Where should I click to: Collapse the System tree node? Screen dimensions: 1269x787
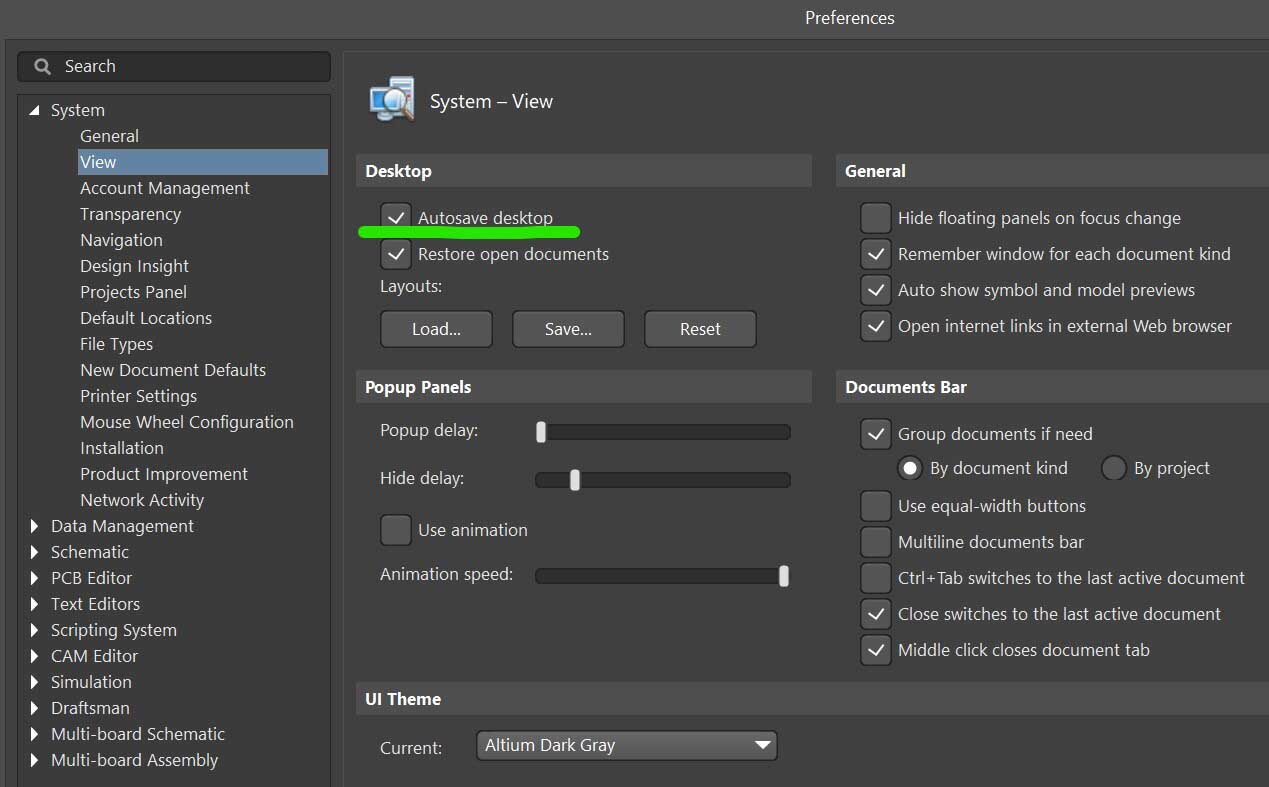pyautogui.click(x=35, y=110)
